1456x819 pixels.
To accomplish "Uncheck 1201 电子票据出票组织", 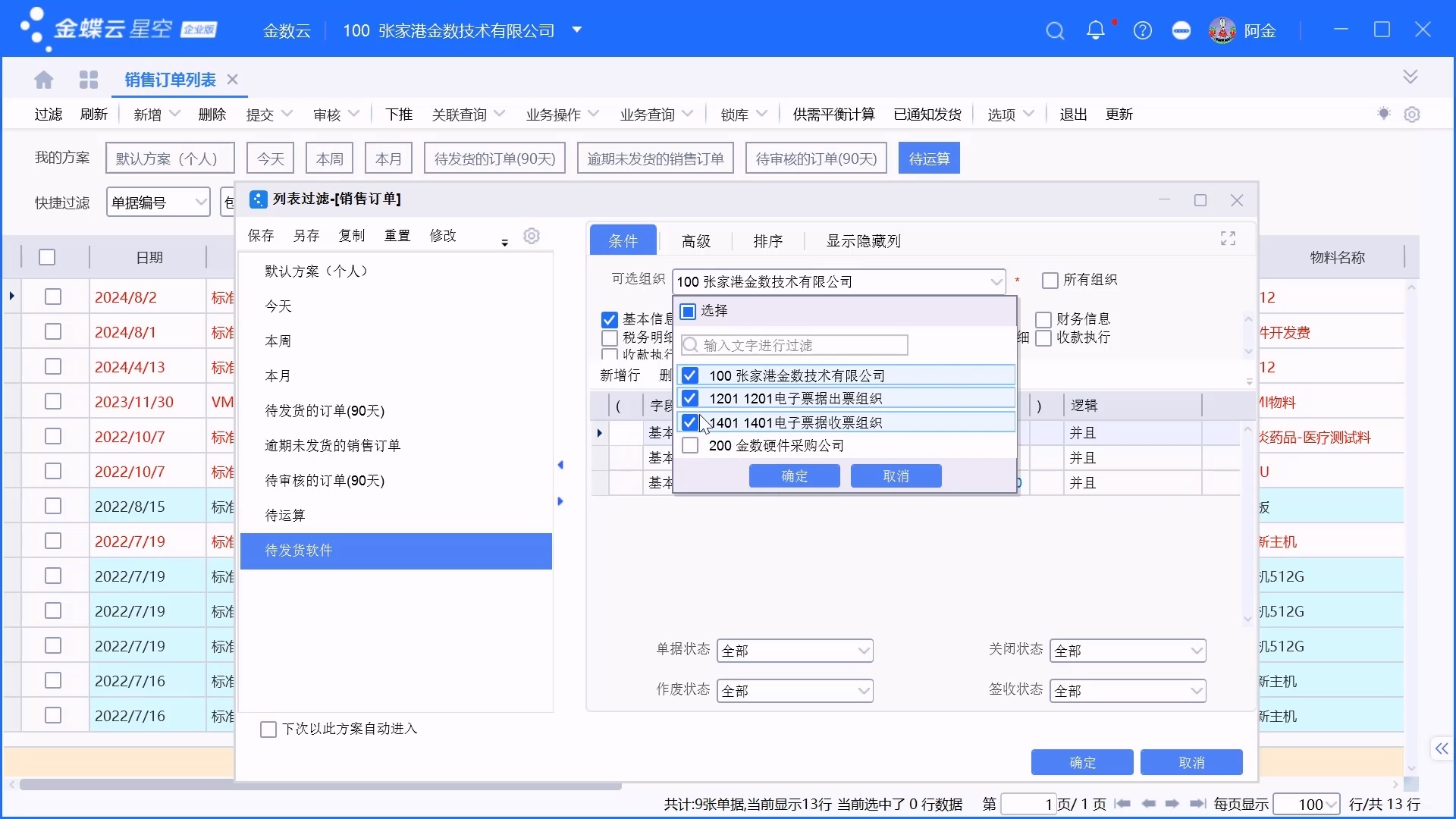I will tap(689, 398).
